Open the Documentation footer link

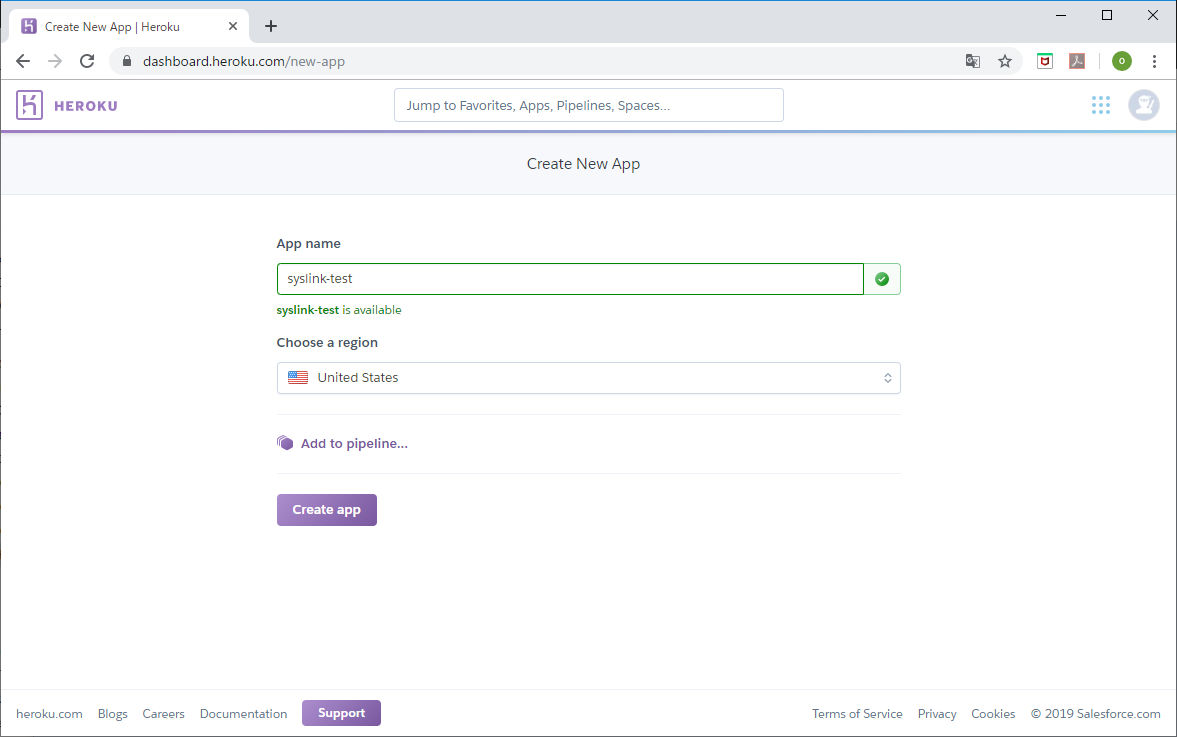pos(243,714)
